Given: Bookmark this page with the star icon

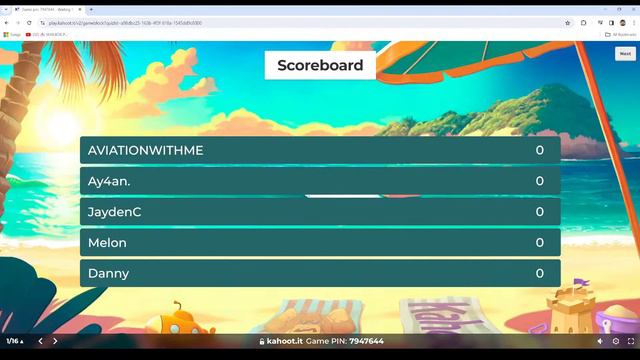Looking at the screenshot, I should click(x=567, y=23).
